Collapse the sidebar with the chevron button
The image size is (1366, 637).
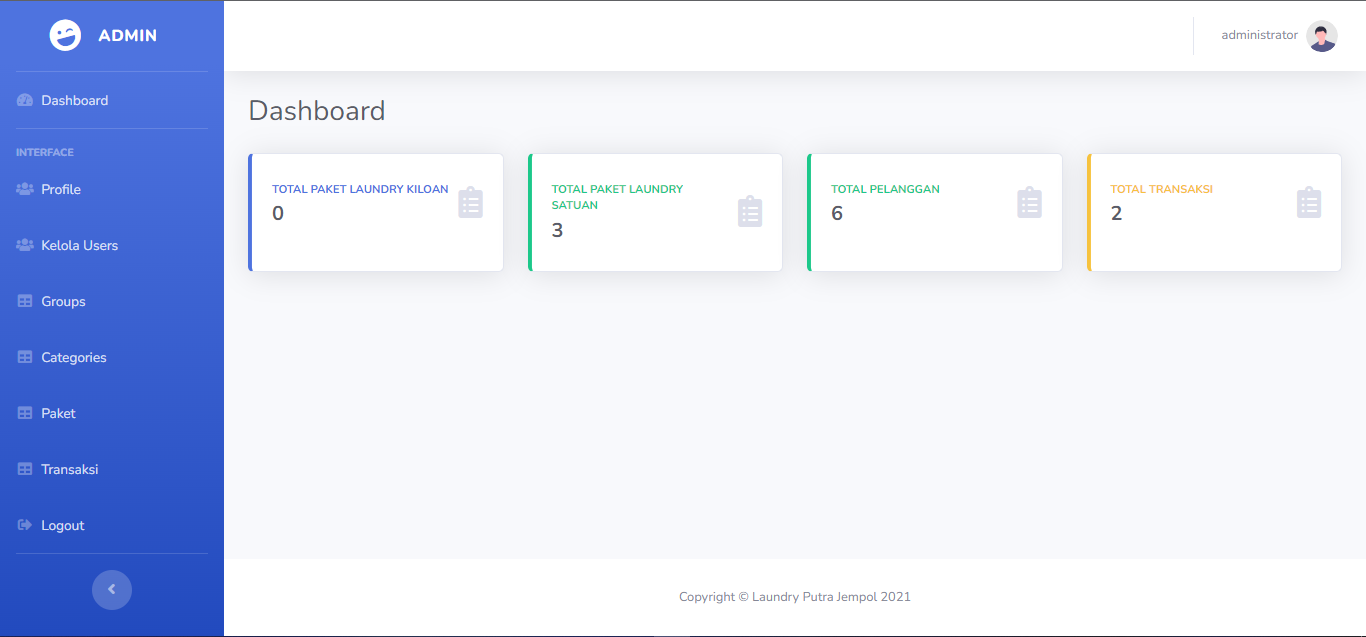pyautogui.click(x=112, y=589)
